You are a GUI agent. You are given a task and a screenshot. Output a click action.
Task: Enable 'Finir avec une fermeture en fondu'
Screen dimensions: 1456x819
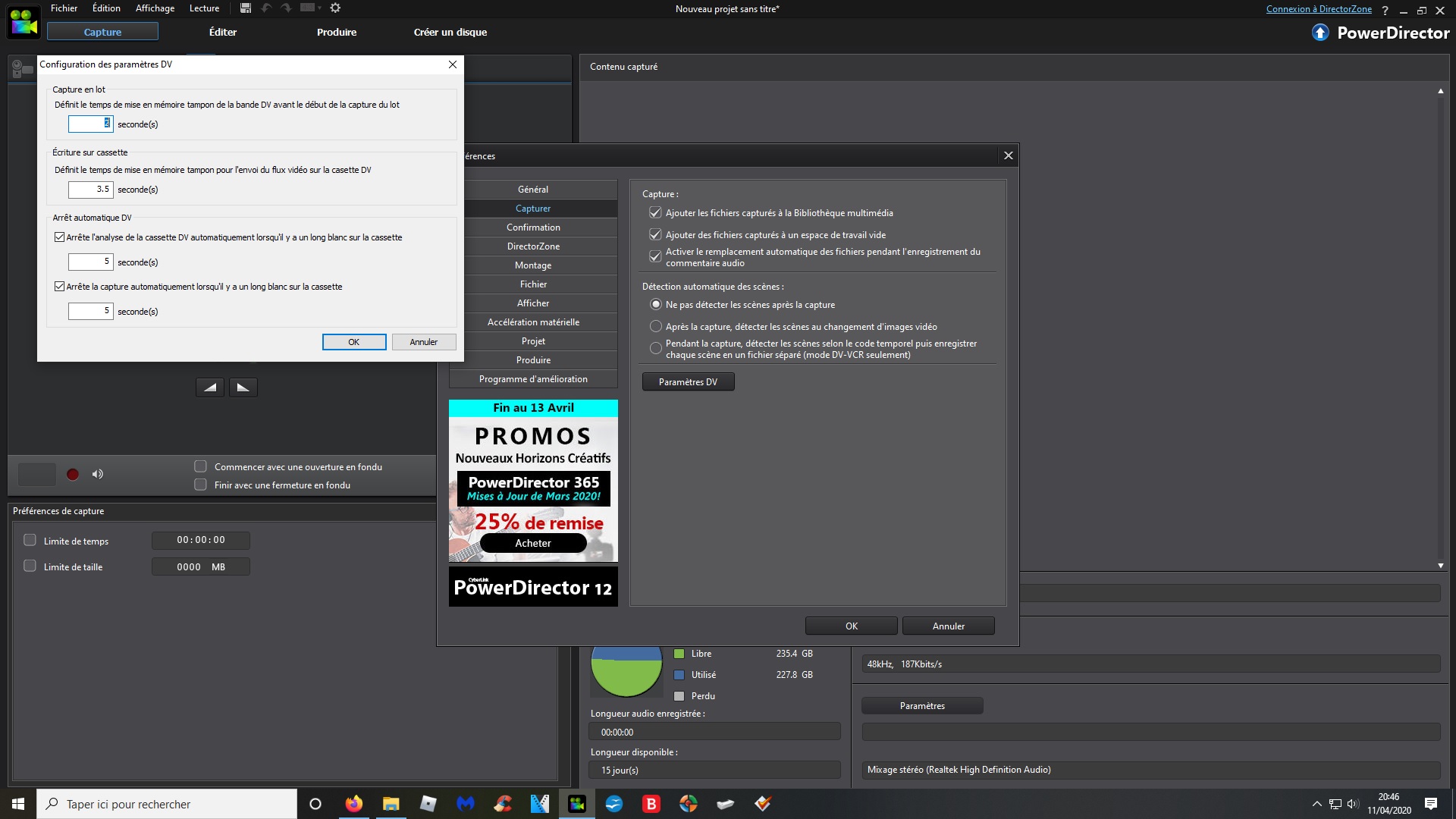pos(200,485)
